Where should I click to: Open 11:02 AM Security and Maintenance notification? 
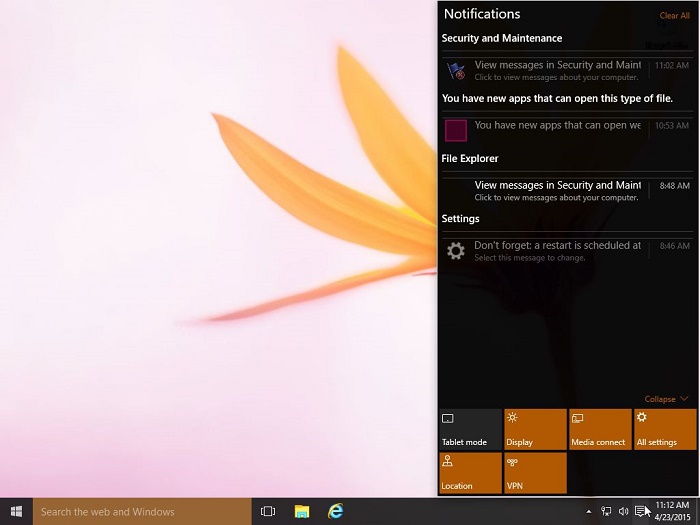pos(567,71)
